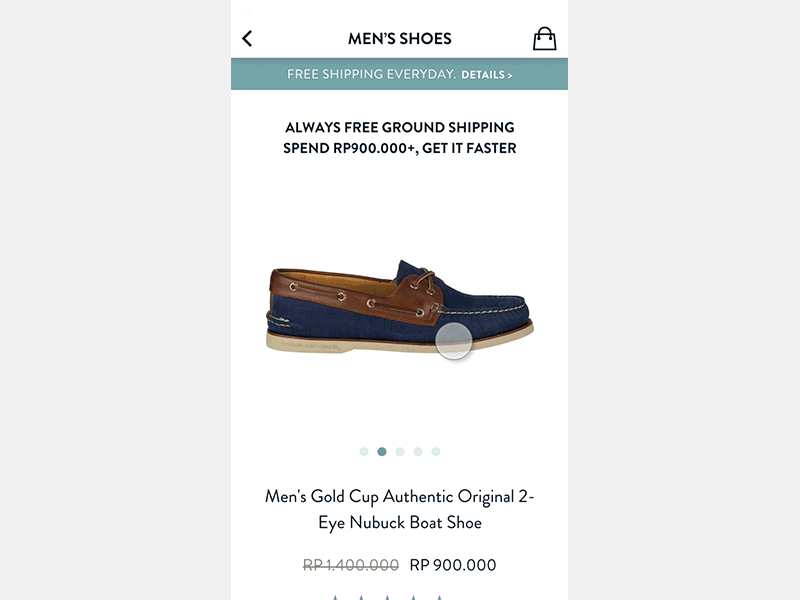Click the Free Shipping Everyday banner
Viewport: 800px width, 600px height.
[x=372, y=75]
